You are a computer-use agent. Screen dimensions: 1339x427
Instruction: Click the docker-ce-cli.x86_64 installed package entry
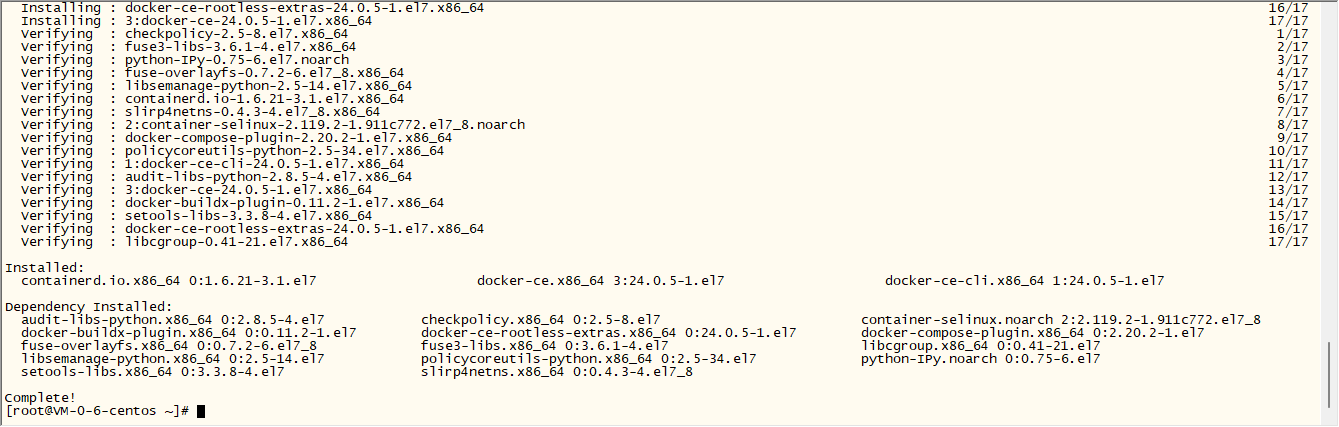point(1024,281)
